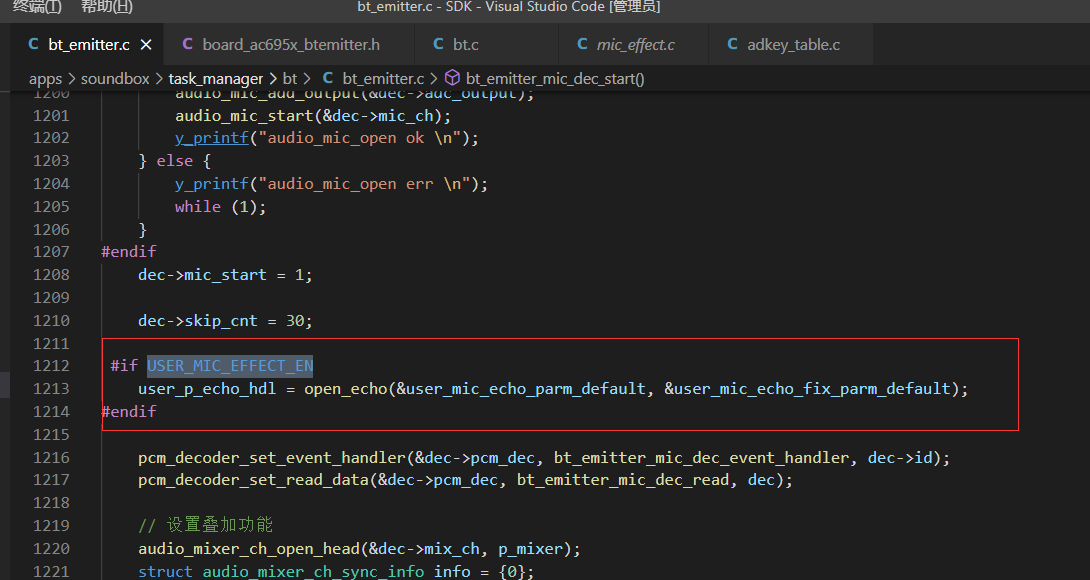
Task: Select line number 1207 in the gutter
Action: 51,252
